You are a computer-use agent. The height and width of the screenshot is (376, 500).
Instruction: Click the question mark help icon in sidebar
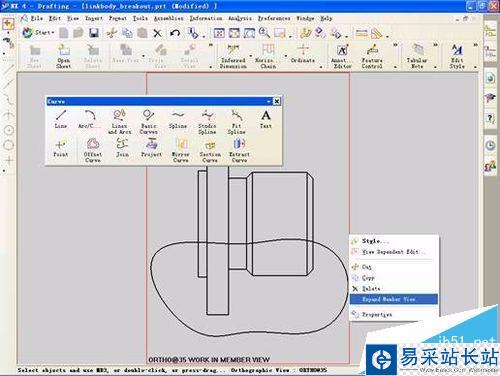point(490,118)
